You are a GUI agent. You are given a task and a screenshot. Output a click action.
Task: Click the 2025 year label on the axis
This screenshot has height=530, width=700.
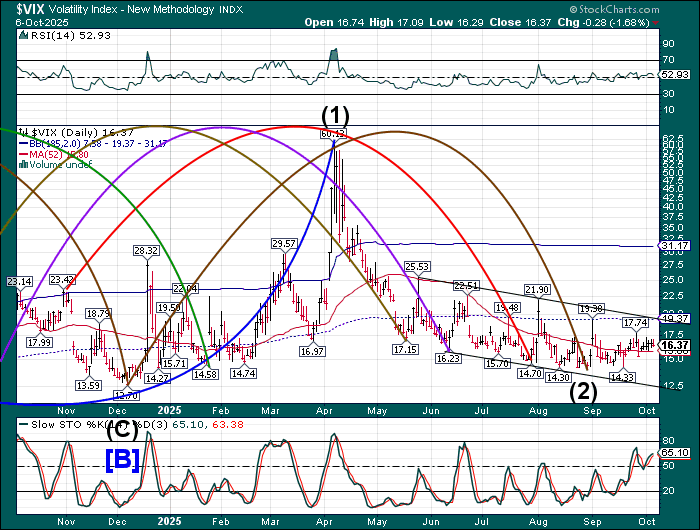(x=168, y=410)
